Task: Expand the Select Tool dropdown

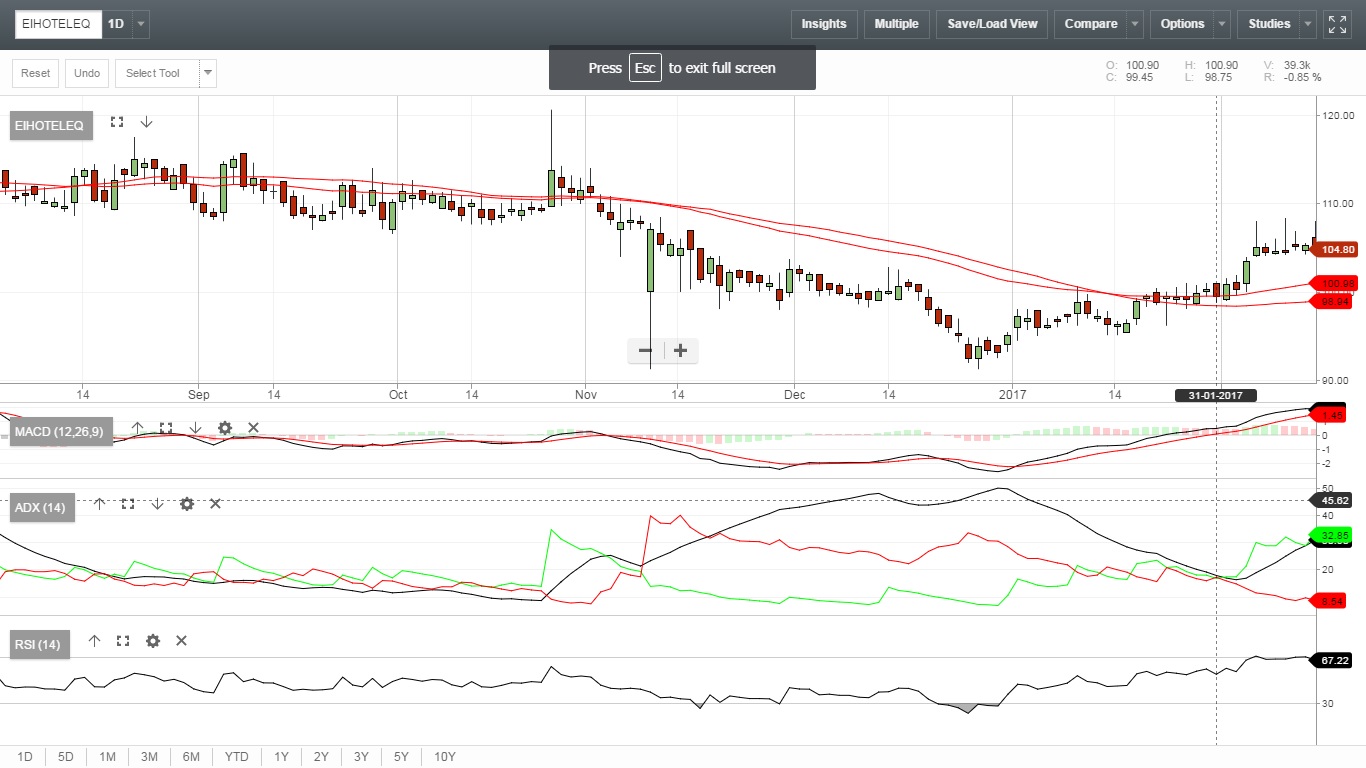Action: click(207, 73)
